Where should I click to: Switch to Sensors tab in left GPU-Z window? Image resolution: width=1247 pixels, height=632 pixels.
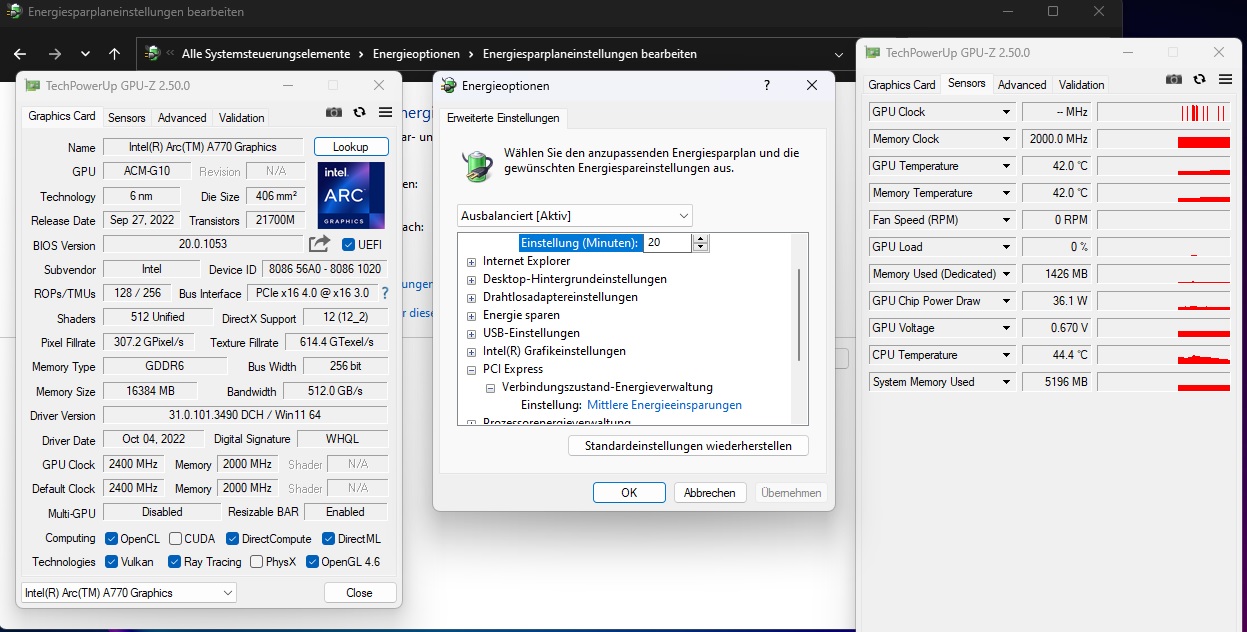coord(127,117)
